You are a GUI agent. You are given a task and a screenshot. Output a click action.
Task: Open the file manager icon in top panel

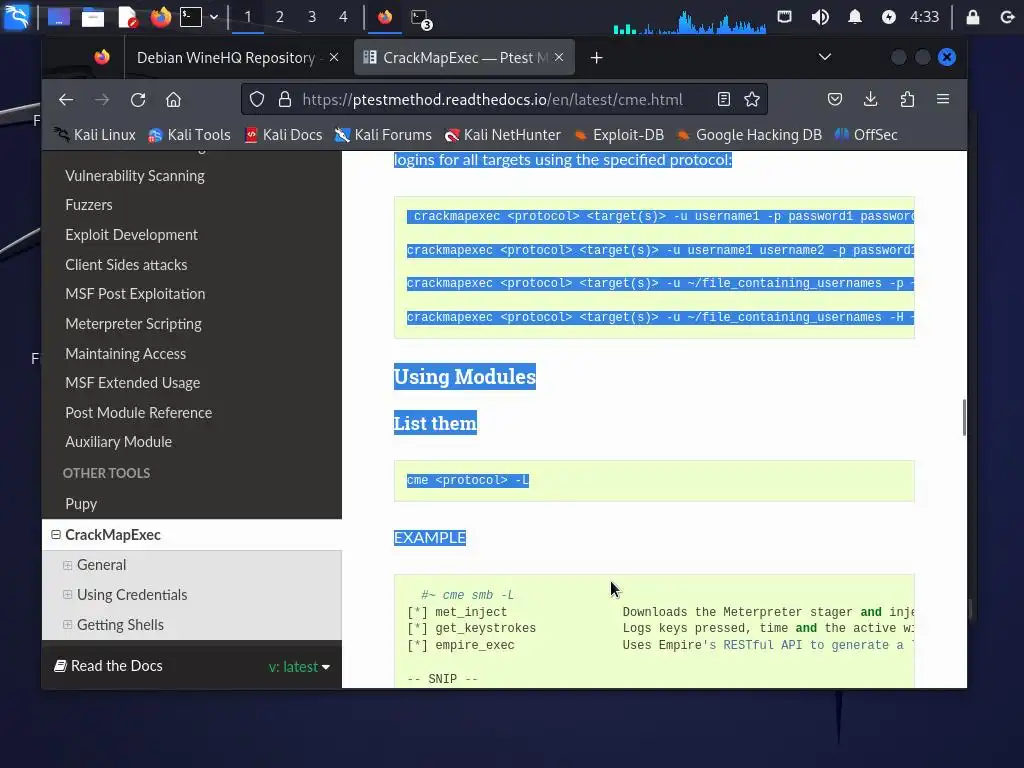pyautogui.click(x=92, y=17)
